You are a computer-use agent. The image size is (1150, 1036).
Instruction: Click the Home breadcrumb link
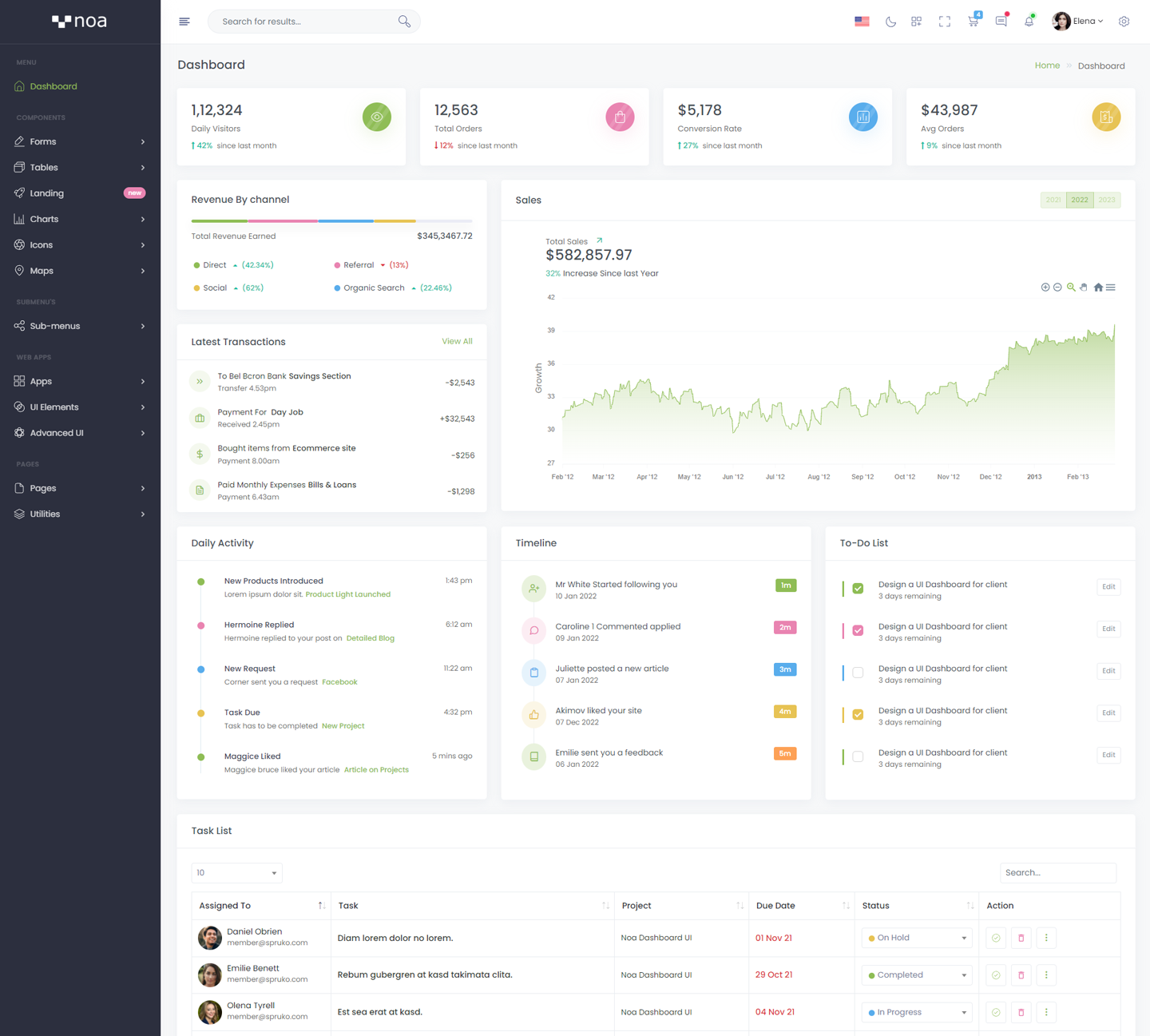click(1047, 65)
